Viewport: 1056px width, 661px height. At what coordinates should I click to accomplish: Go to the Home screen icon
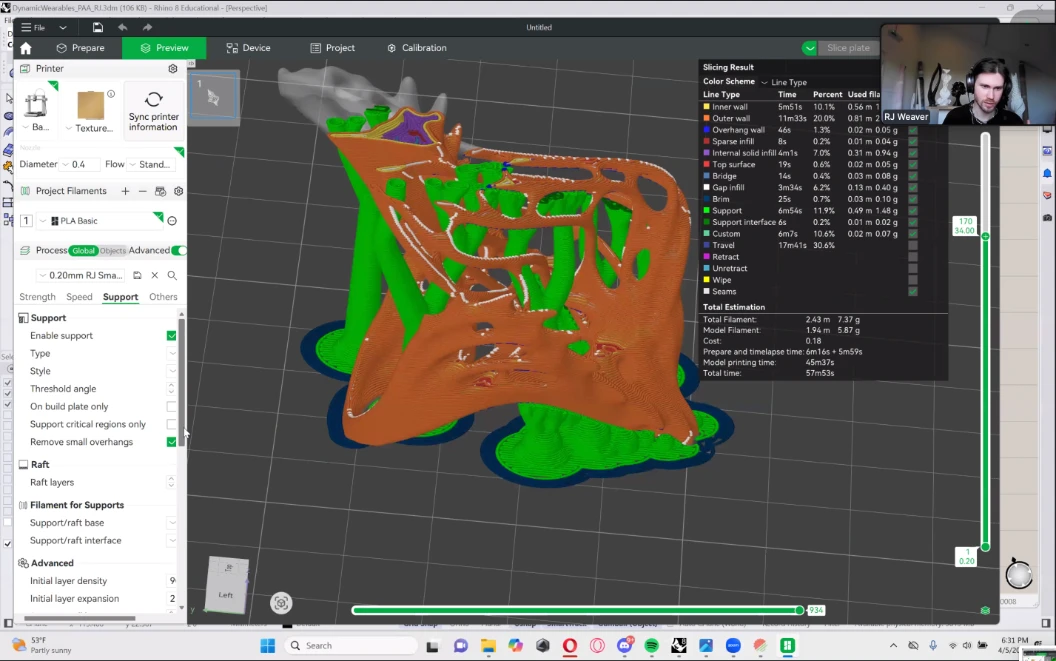pos(26,48)
